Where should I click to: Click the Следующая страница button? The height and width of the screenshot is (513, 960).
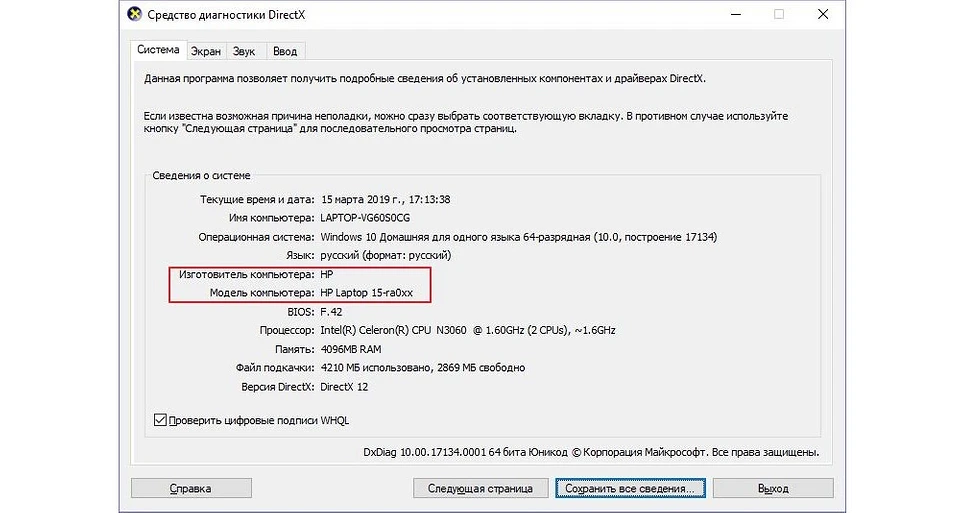click(480, 489)
